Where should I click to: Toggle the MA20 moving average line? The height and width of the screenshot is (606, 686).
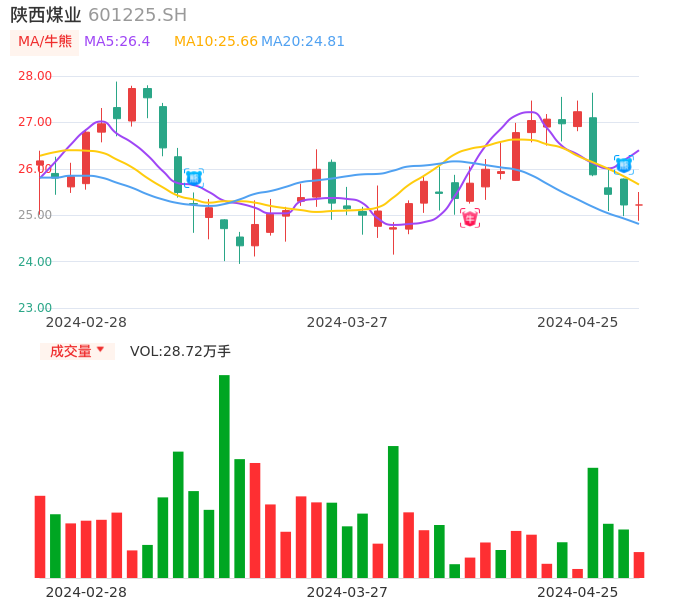[x=303, y=42]
